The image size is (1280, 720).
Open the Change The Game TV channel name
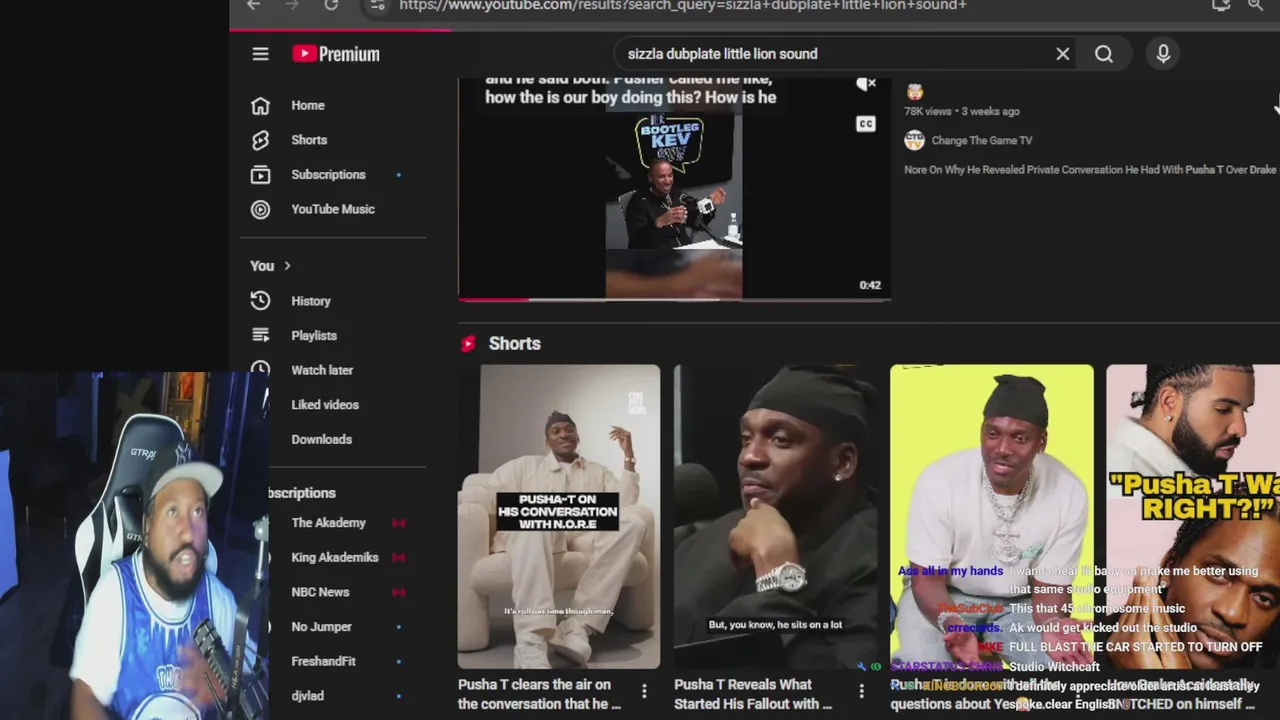click(x=982, y=141)
